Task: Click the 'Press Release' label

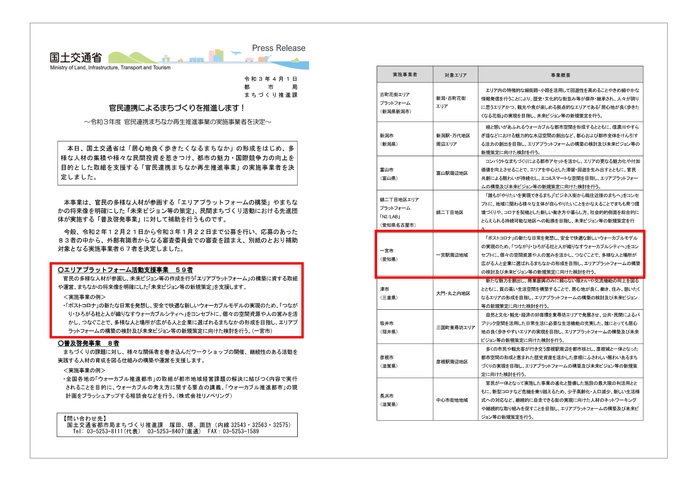Action: pyautogui.click(x=279, y=48)
